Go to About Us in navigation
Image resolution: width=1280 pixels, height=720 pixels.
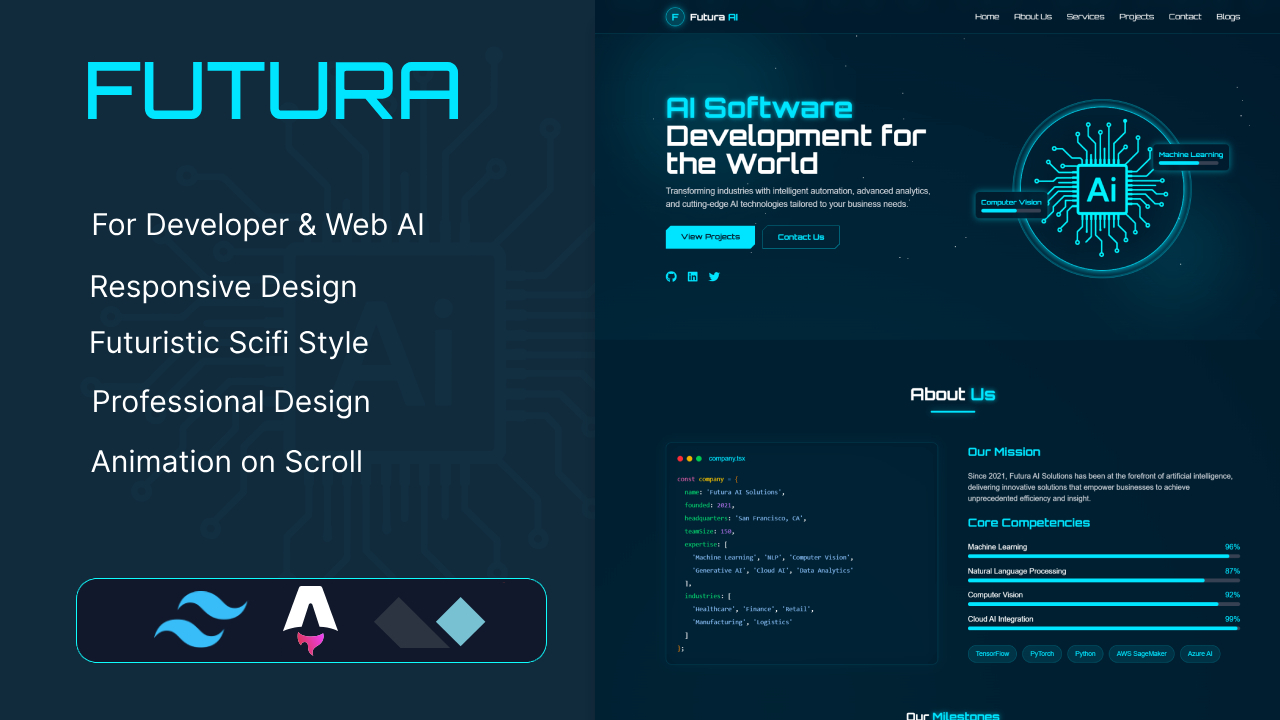click(x=1033, y=17)
